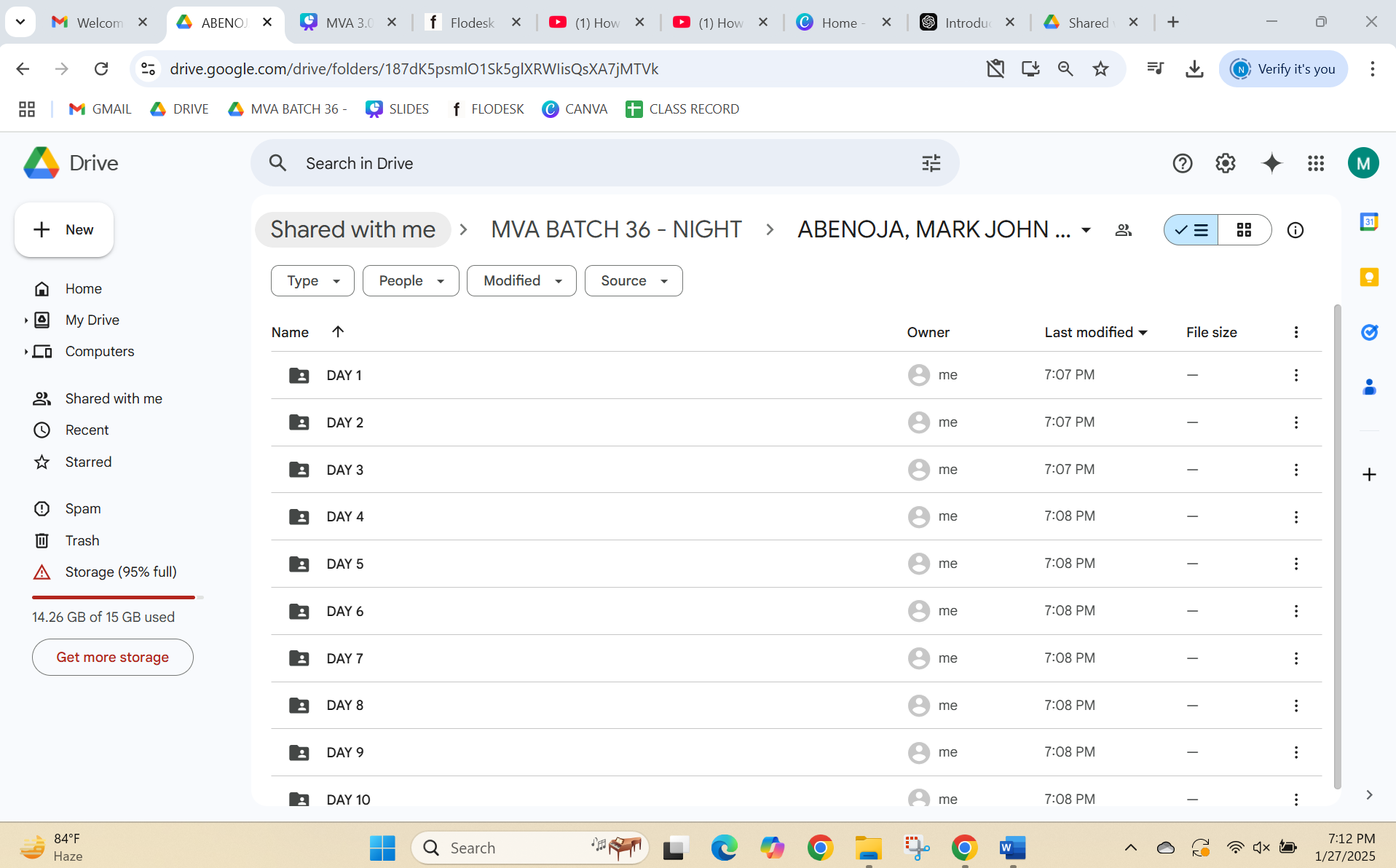
Task: Open Google Tasks side panel icon
Action: (1369, 332)
